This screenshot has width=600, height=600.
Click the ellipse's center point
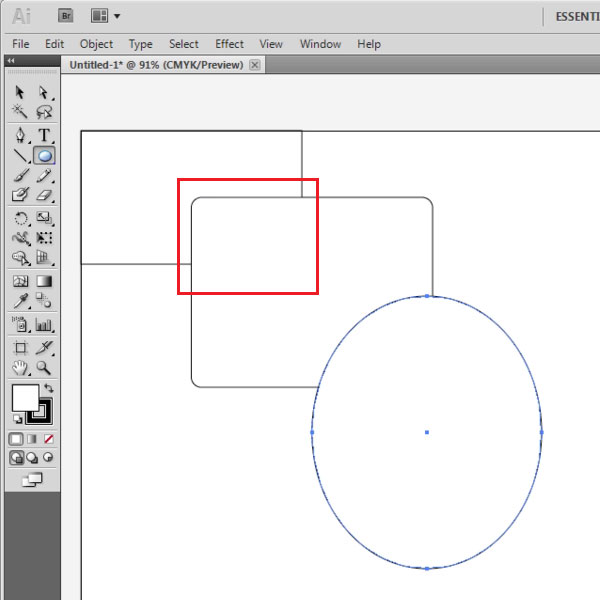tap(427, 432)
